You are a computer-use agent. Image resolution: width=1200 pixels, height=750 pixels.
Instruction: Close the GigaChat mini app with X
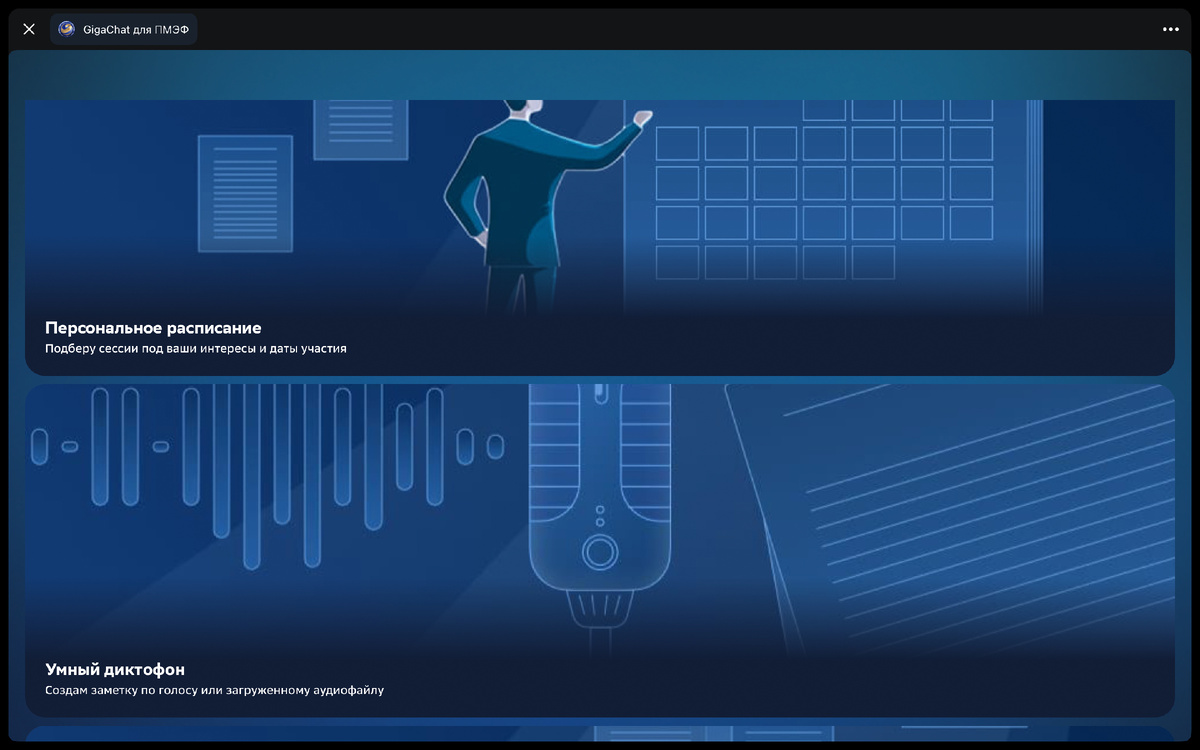coord(29,29)
